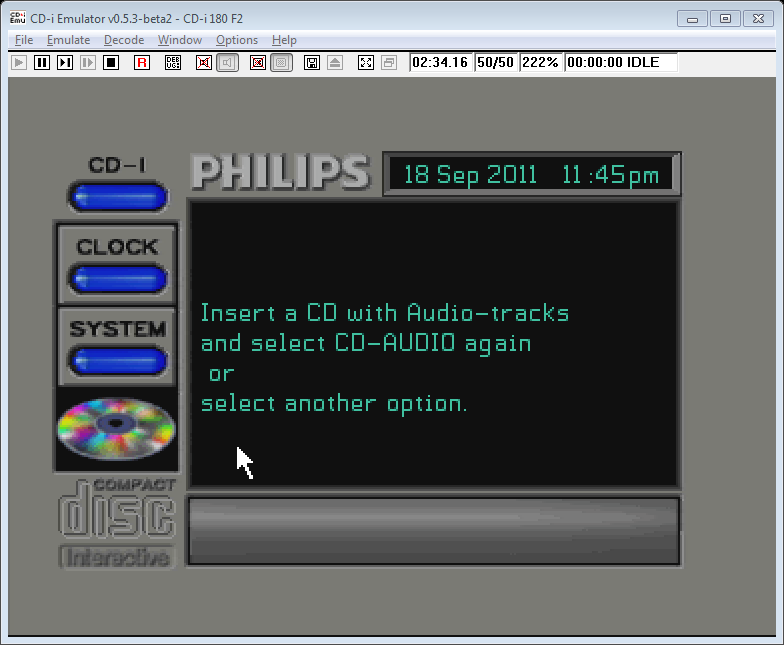Click the 50/50 frame rate indicator
Screen dimensions: 784x645
pyautogui.click(x=495, y=62)
